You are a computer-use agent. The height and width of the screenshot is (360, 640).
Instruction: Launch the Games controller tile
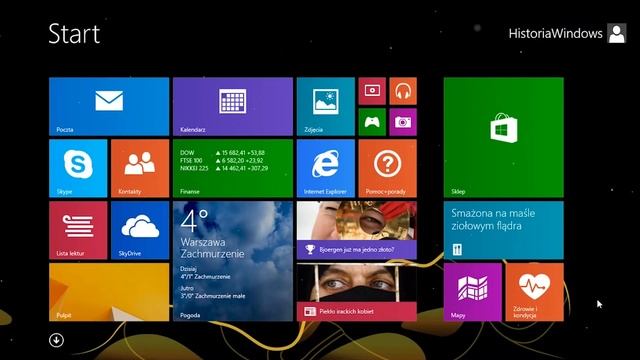pos(372,122)
